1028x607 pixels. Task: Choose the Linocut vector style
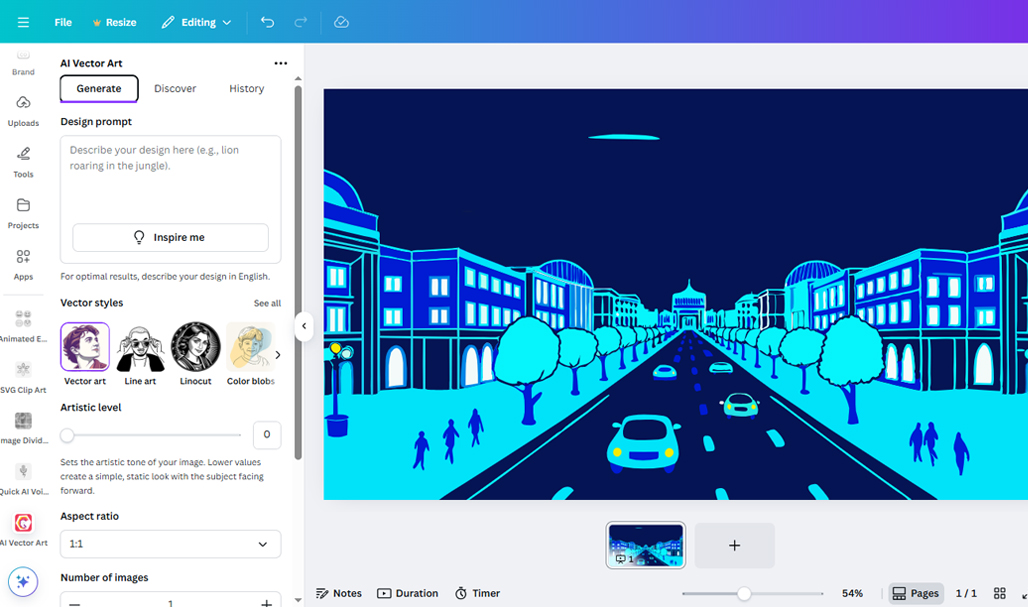click(195, 346)
